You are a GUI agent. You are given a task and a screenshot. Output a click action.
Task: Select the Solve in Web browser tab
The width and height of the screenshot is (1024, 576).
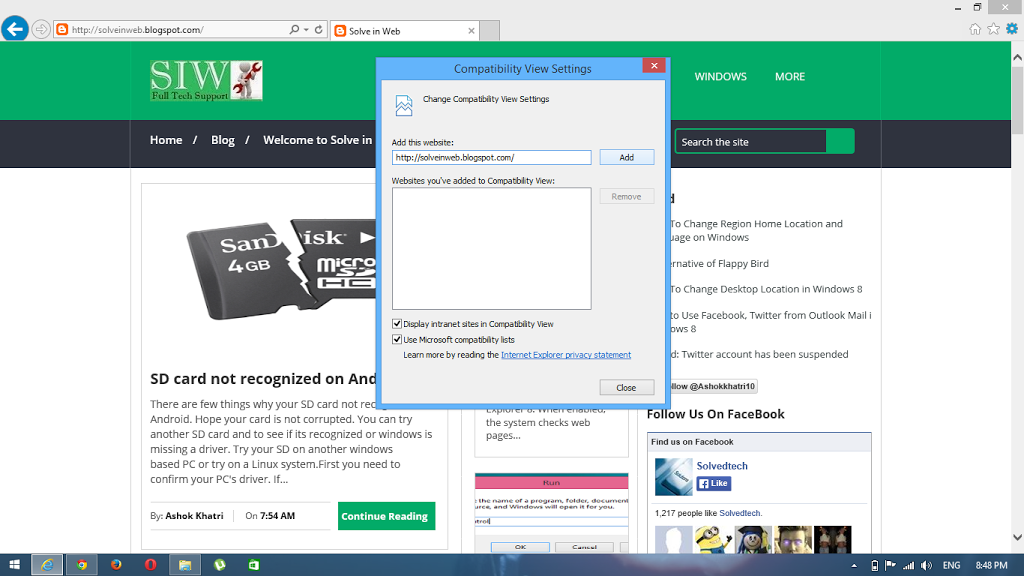point(375,31)
